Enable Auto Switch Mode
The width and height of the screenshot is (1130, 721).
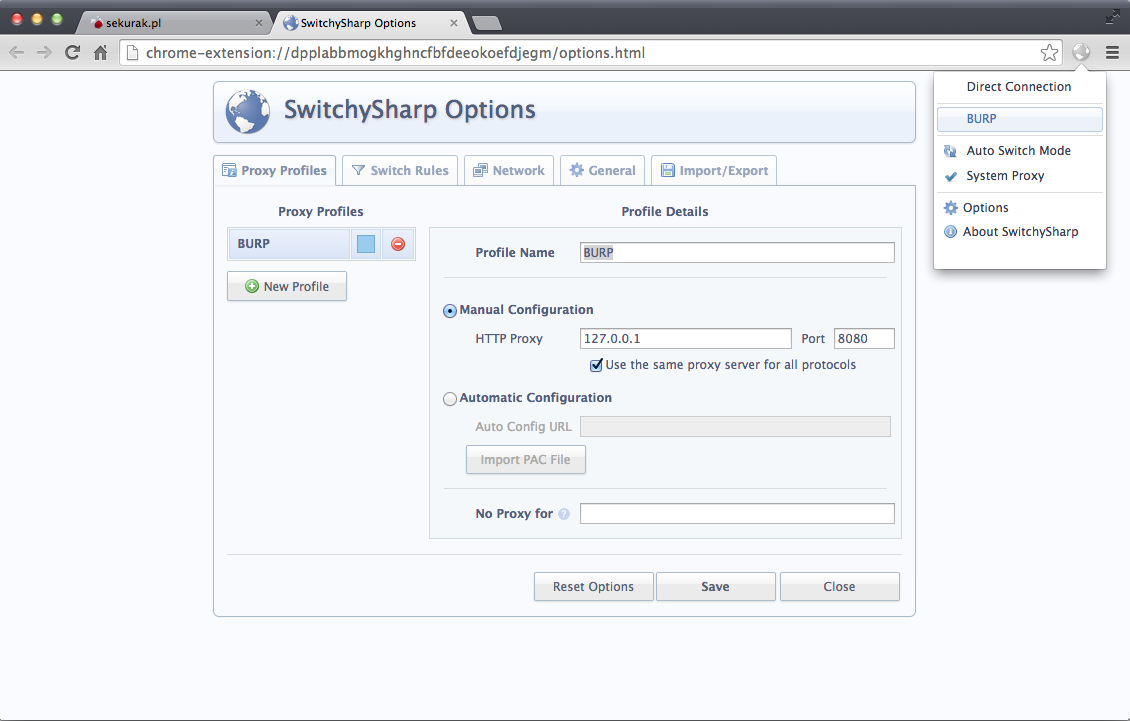click(1020, 151)
